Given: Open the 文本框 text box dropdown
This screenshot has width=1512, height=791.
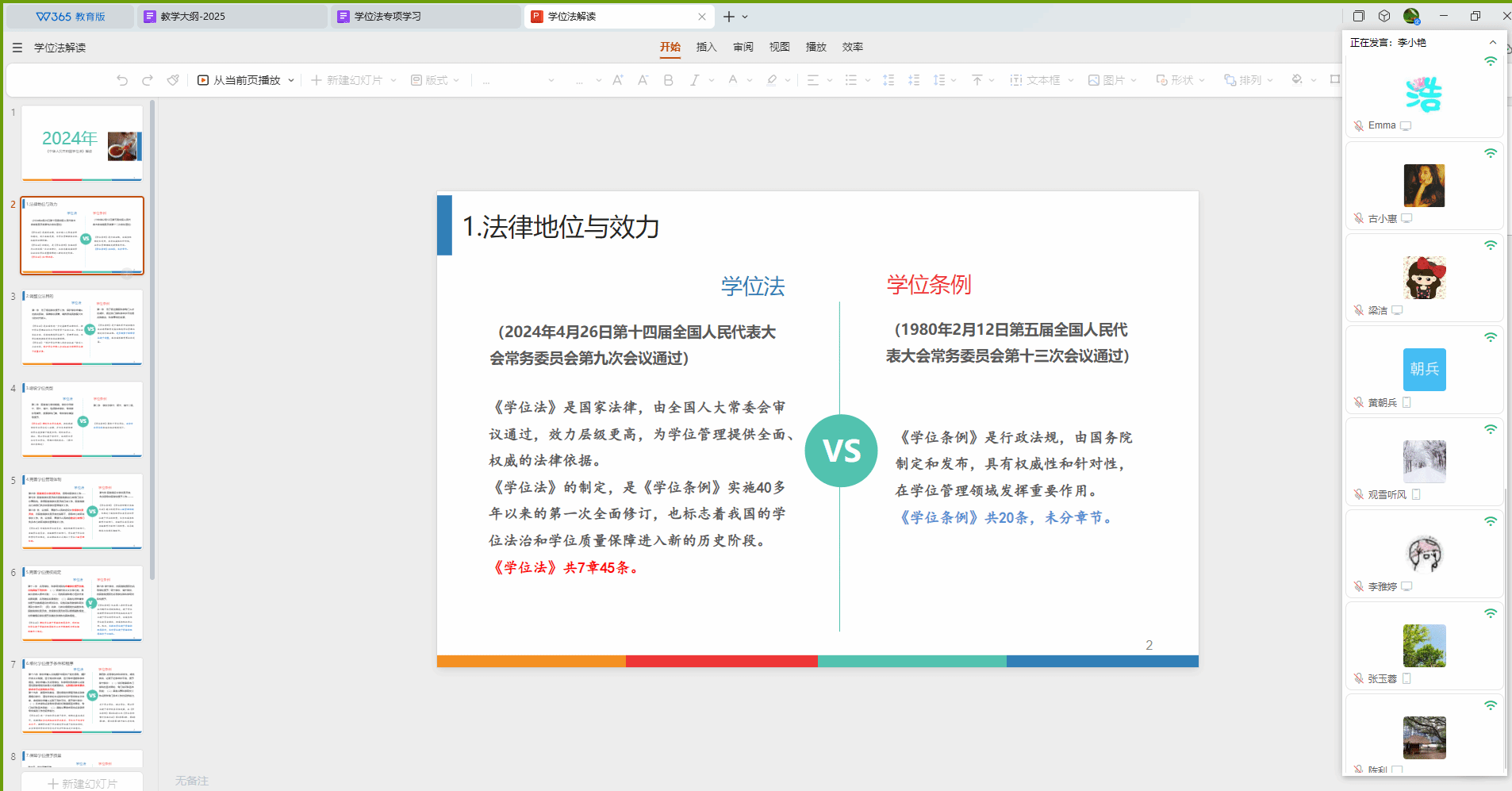Looking at the screenshot, I should pos(1071,80).
